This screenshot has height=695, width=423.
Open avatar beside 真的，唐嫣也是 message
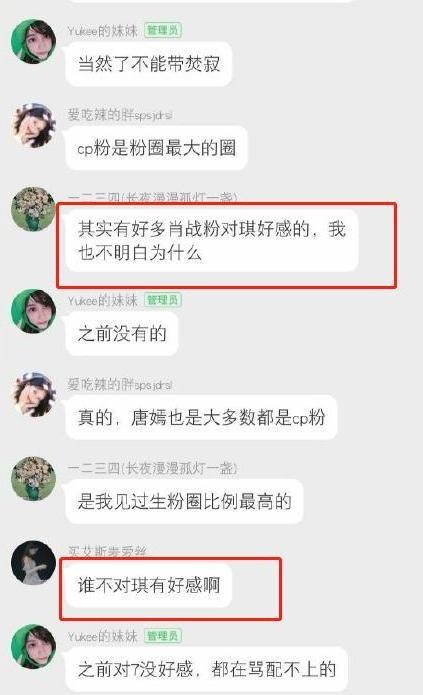click(x=33, y=395)
